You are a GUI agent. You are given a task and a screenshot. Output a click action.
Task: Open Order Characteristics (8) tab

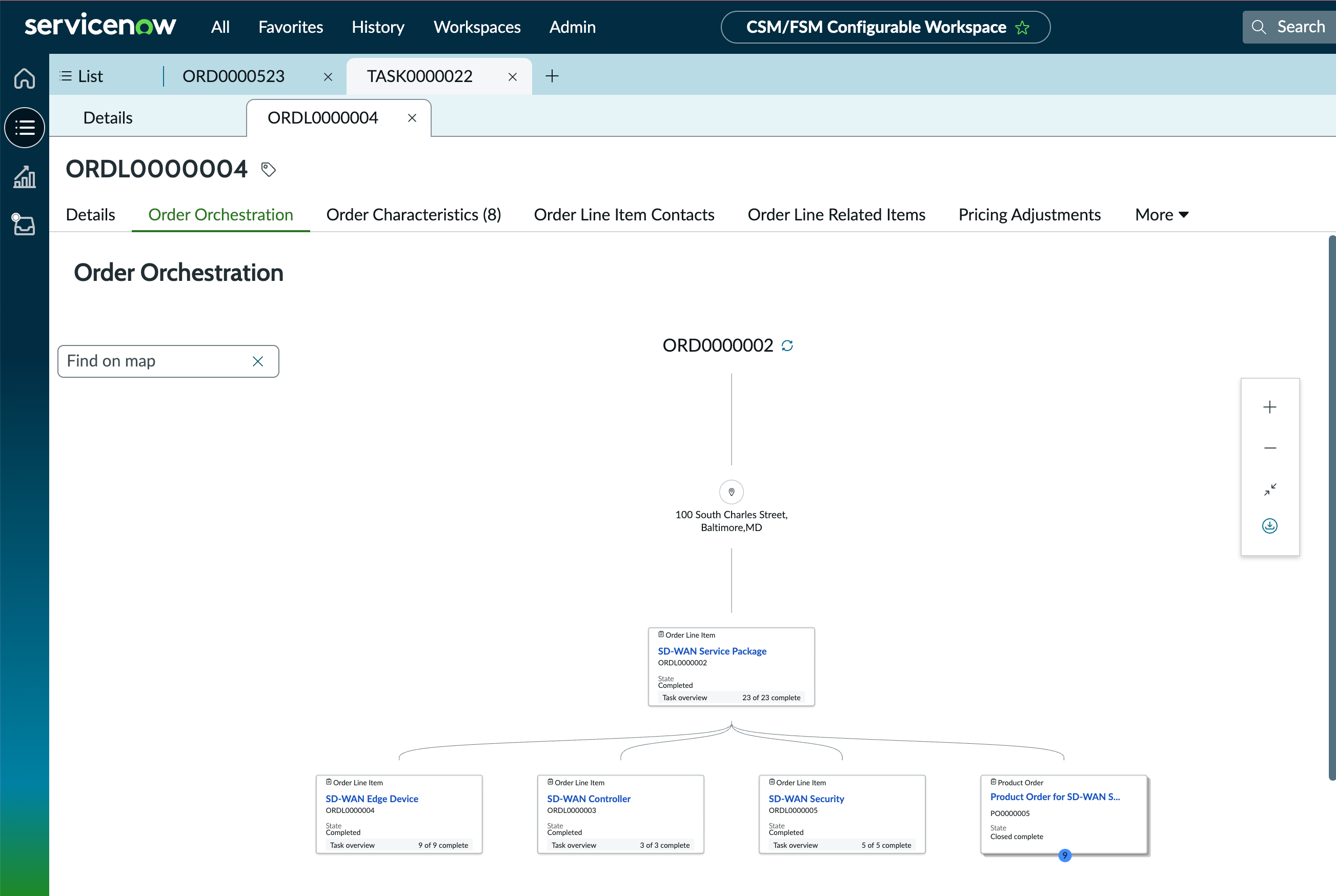tap(414, 215)
